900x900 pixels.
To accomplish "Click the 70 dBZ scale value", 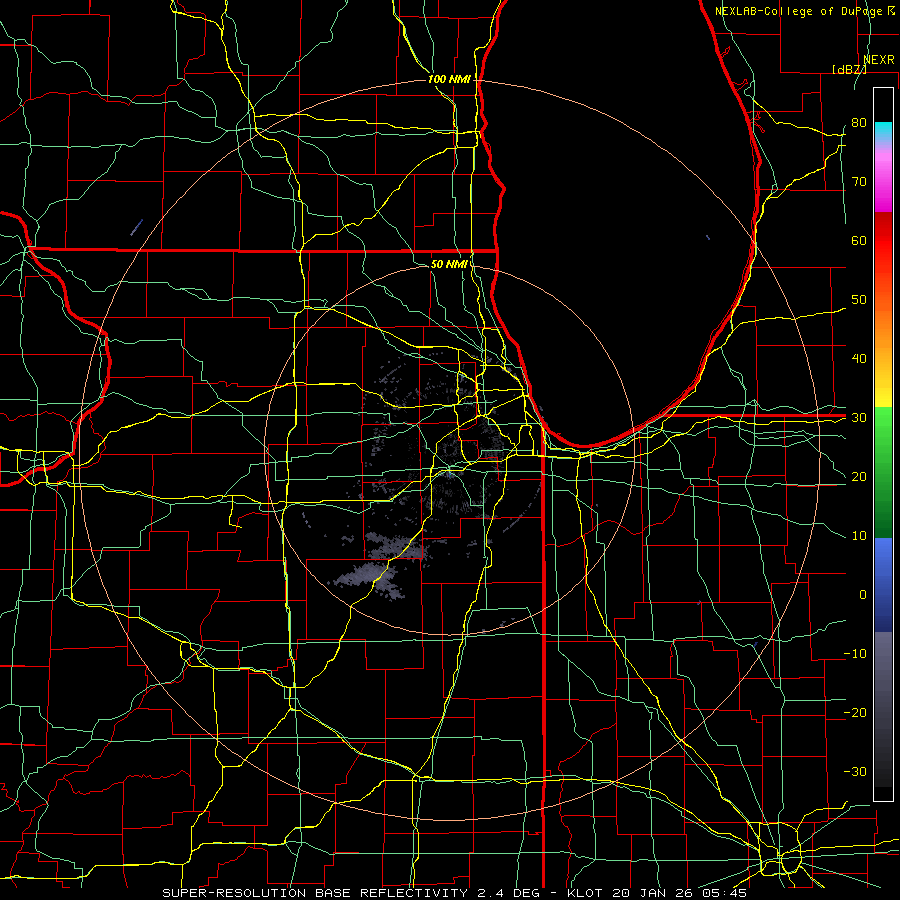I will click(x=859, y=181).
